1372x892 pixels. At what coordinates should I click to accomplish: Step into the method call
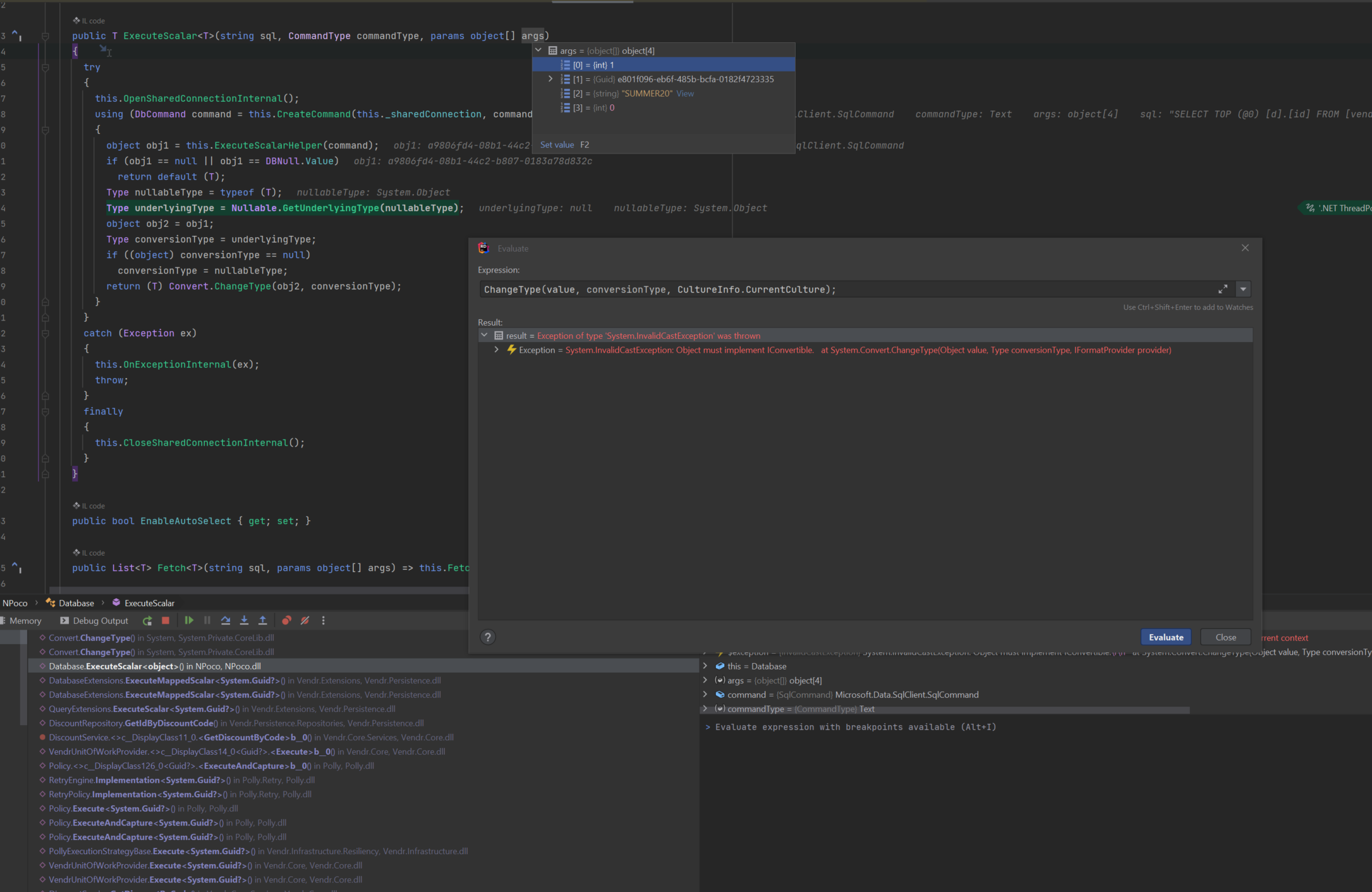pos(244,621)
